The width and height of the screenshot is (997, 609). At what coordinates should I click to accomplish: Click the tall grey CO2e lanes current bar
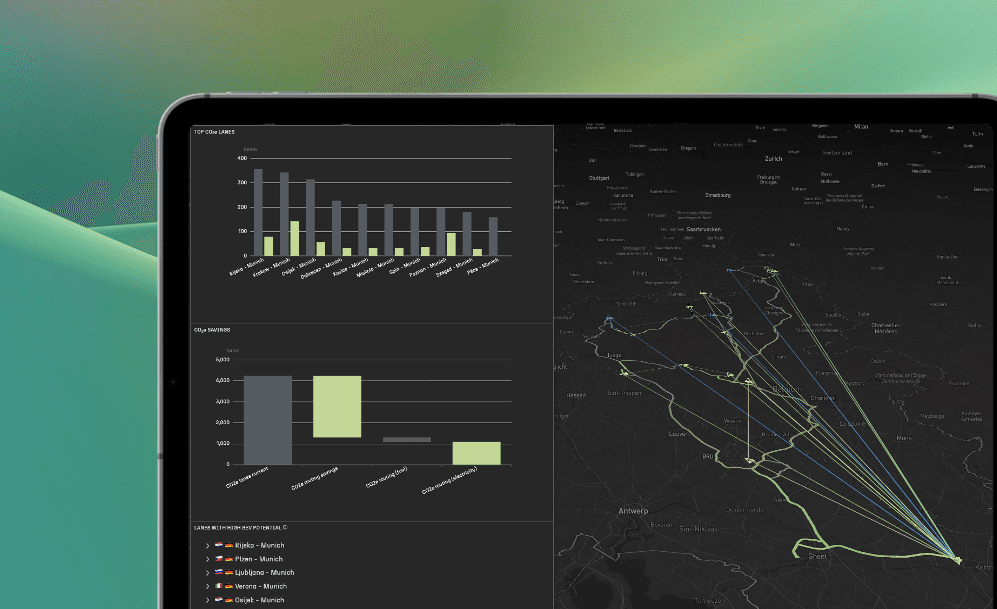[x=268, y=420]
